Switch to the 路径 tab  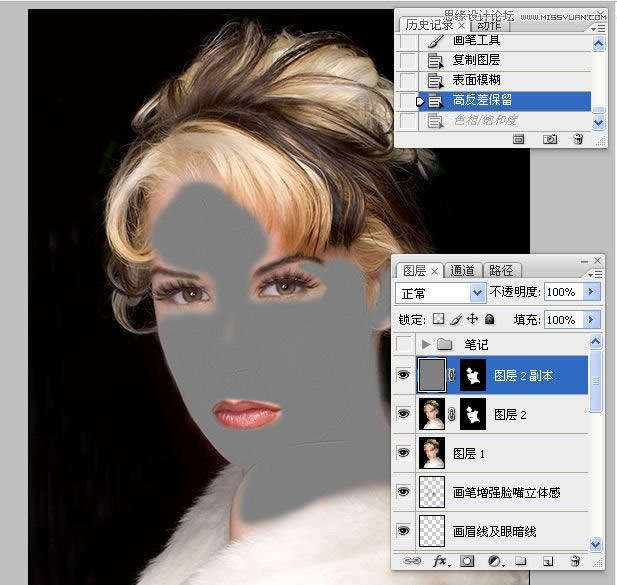point(501,270)
